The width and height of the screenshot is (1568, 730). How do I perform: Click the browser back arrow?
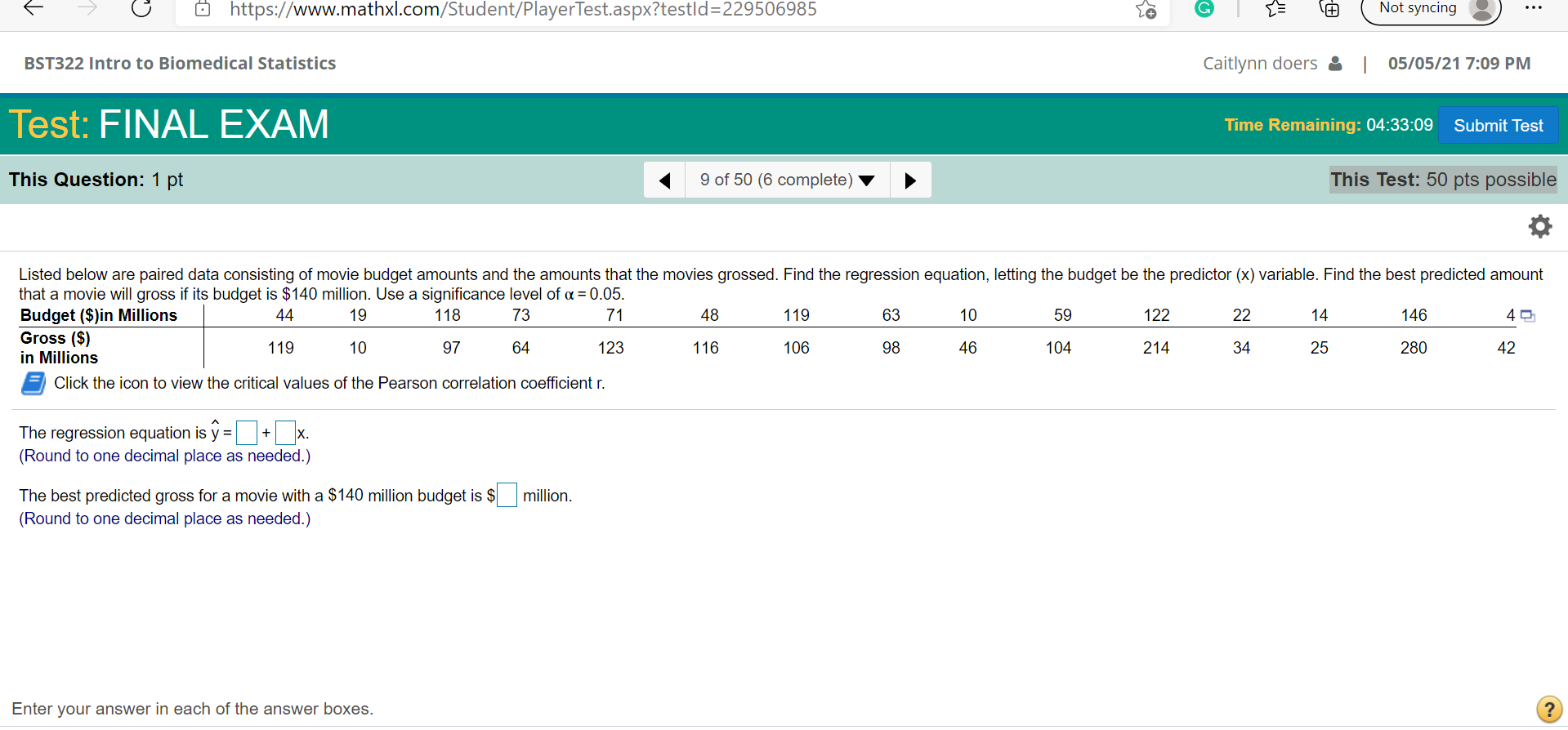point(34,8)
